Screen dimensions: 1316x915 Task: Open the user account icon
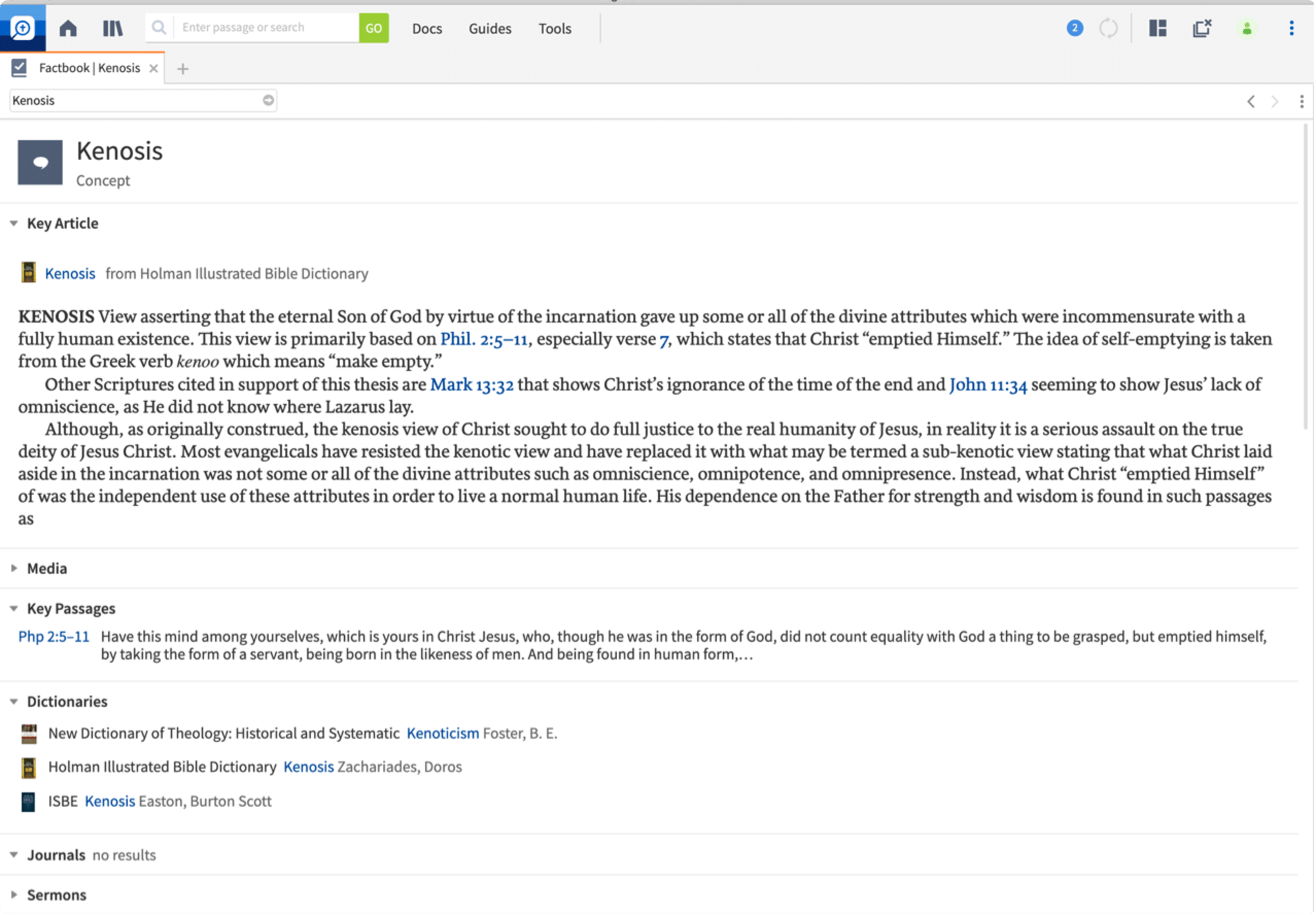click(x=1246, y=28)
